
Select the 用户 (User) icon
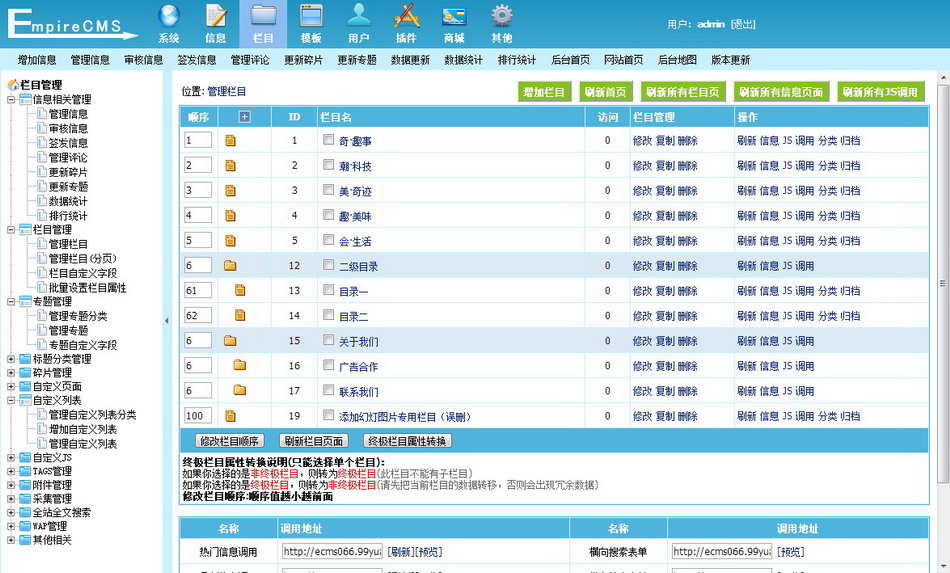coord(358,17)
